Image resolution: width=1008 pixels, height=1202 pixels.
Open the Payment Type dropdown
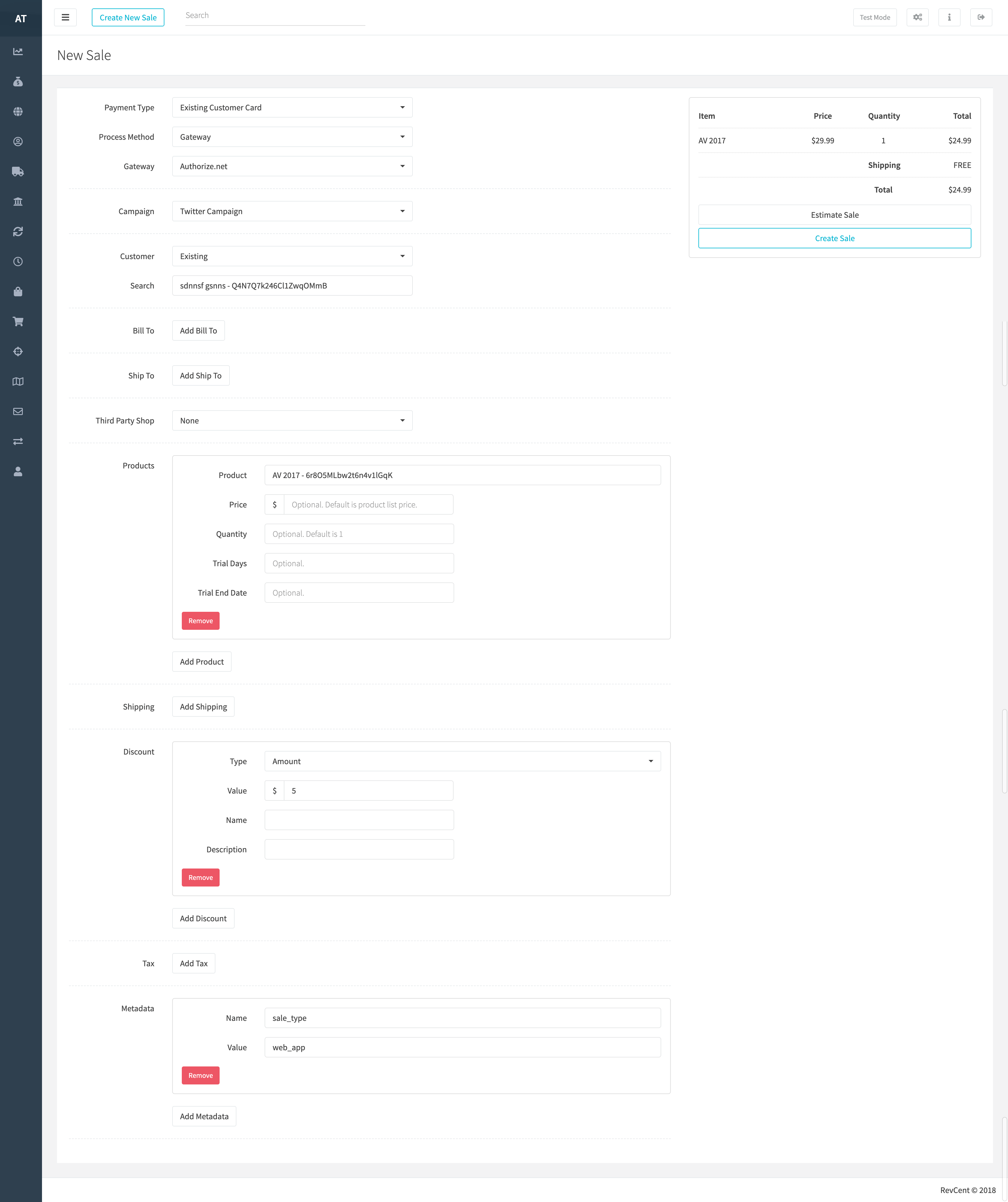tap(292, 108)
